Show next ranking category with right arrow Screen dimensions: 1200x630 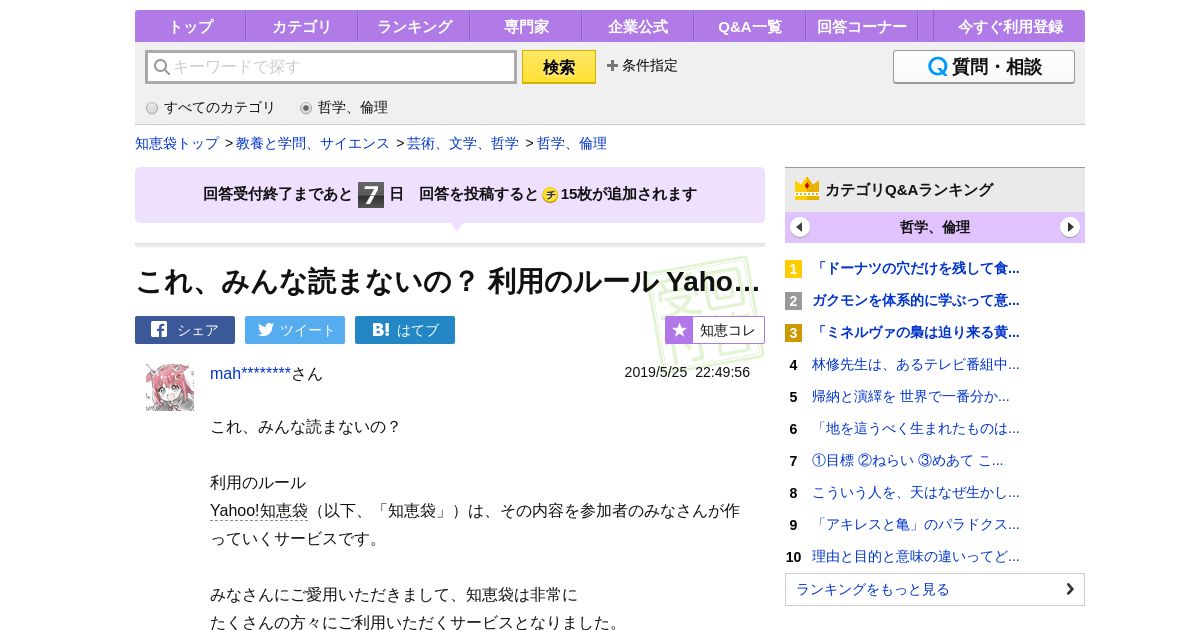coord(1070,227)
